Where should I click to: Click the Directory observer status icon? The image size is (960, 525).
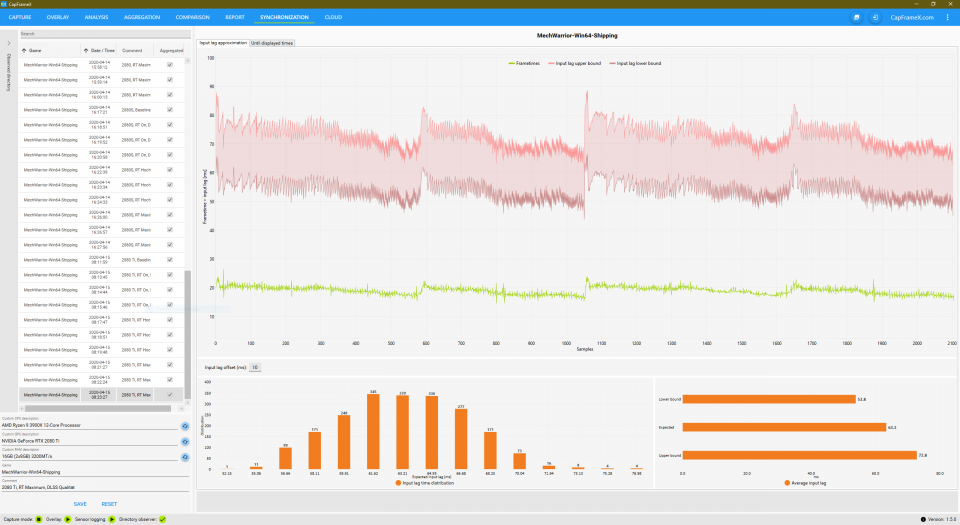point(162,519)
